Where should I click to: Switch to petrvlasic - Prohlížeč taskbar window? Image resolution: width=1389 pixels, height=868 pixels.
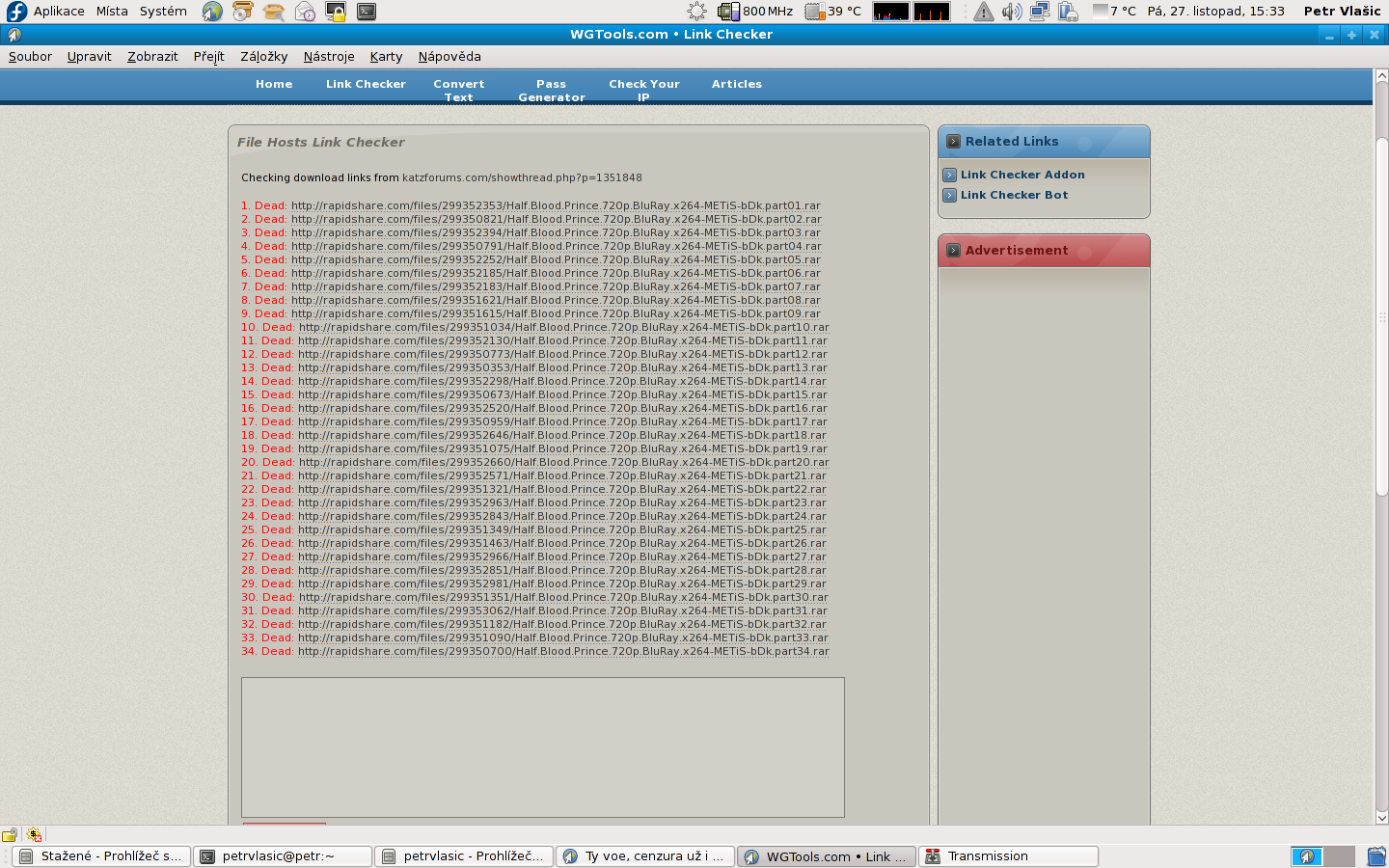click(x=464, y=856)
